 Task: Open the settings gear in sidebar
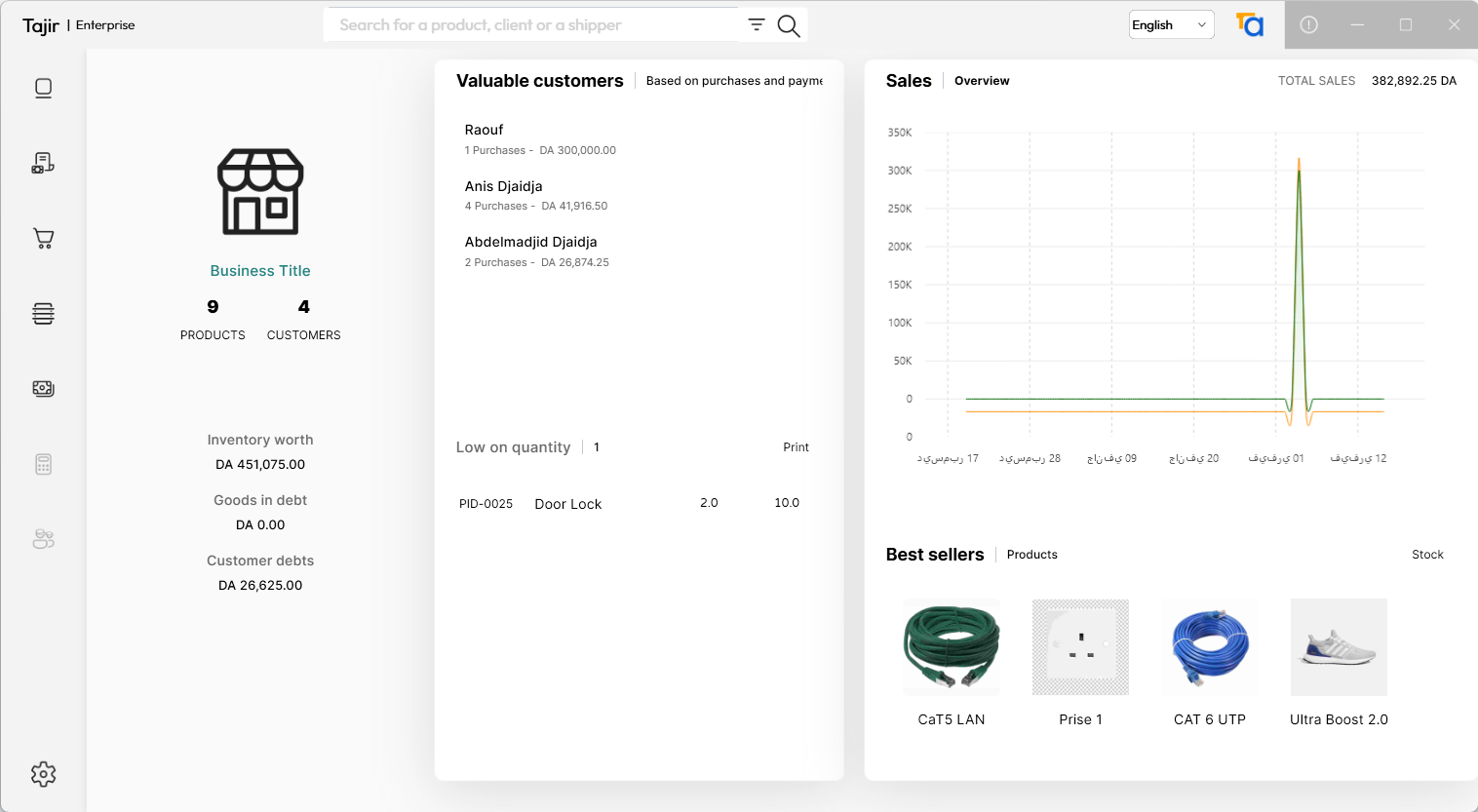click(x=43, y=774)
